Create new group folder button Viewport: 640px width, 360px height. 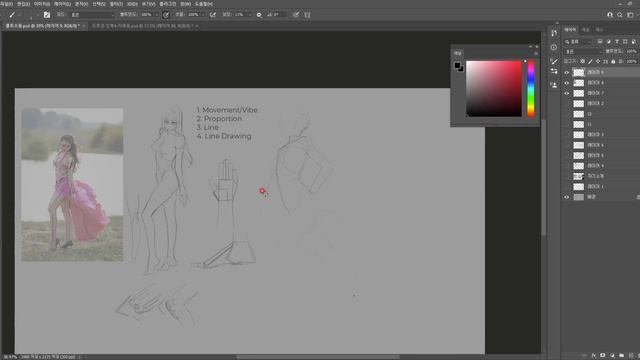point(621,356)
